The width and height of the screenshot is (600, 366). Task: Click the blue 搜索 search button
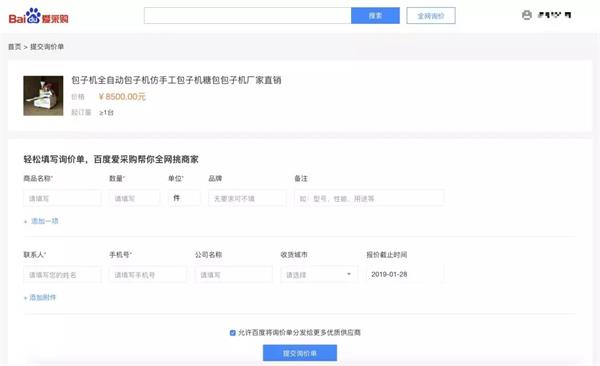[375, 16]
